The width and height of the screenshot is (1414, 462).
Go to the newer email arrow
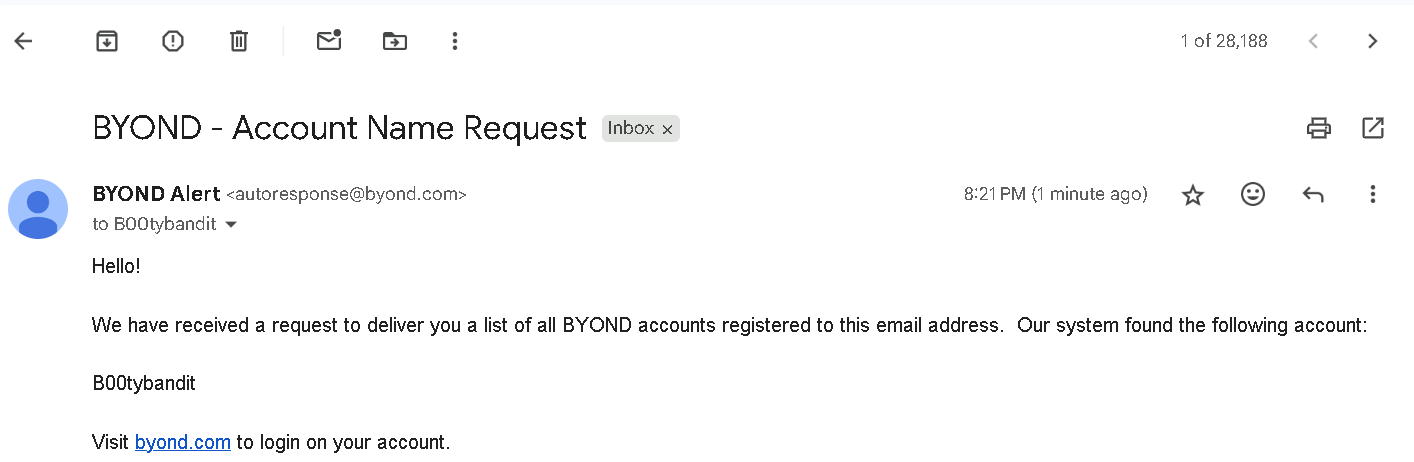pyautogui.click(x=1314, y=41)
